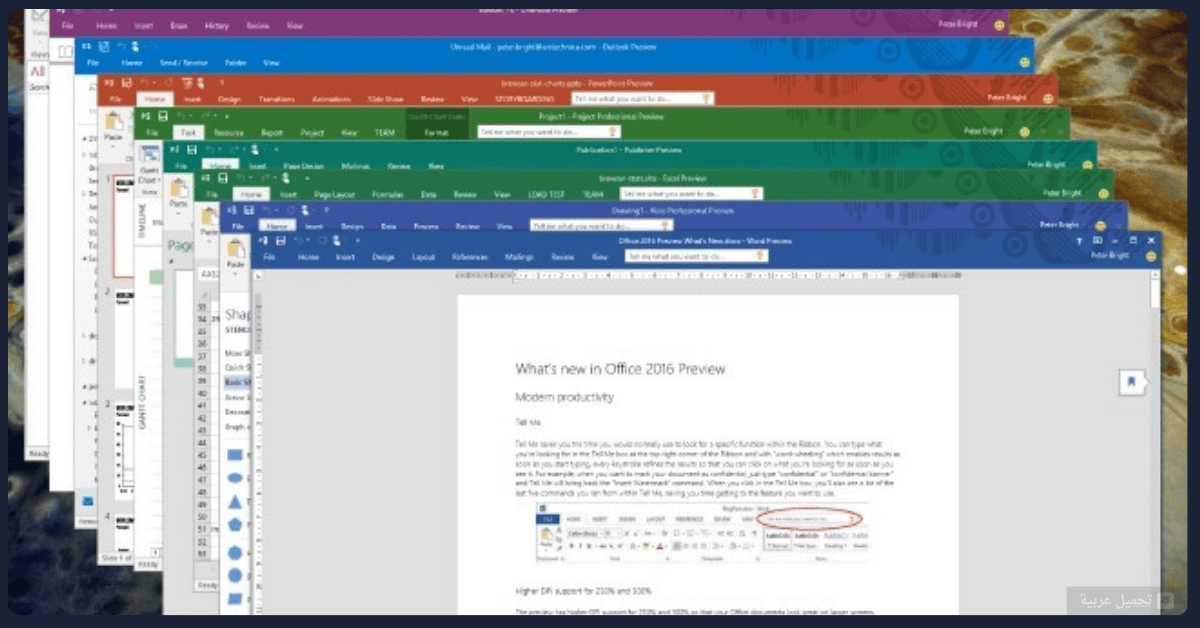
Task: Click Save icon in PowerPoint title bar
Action: click(125, 83)
